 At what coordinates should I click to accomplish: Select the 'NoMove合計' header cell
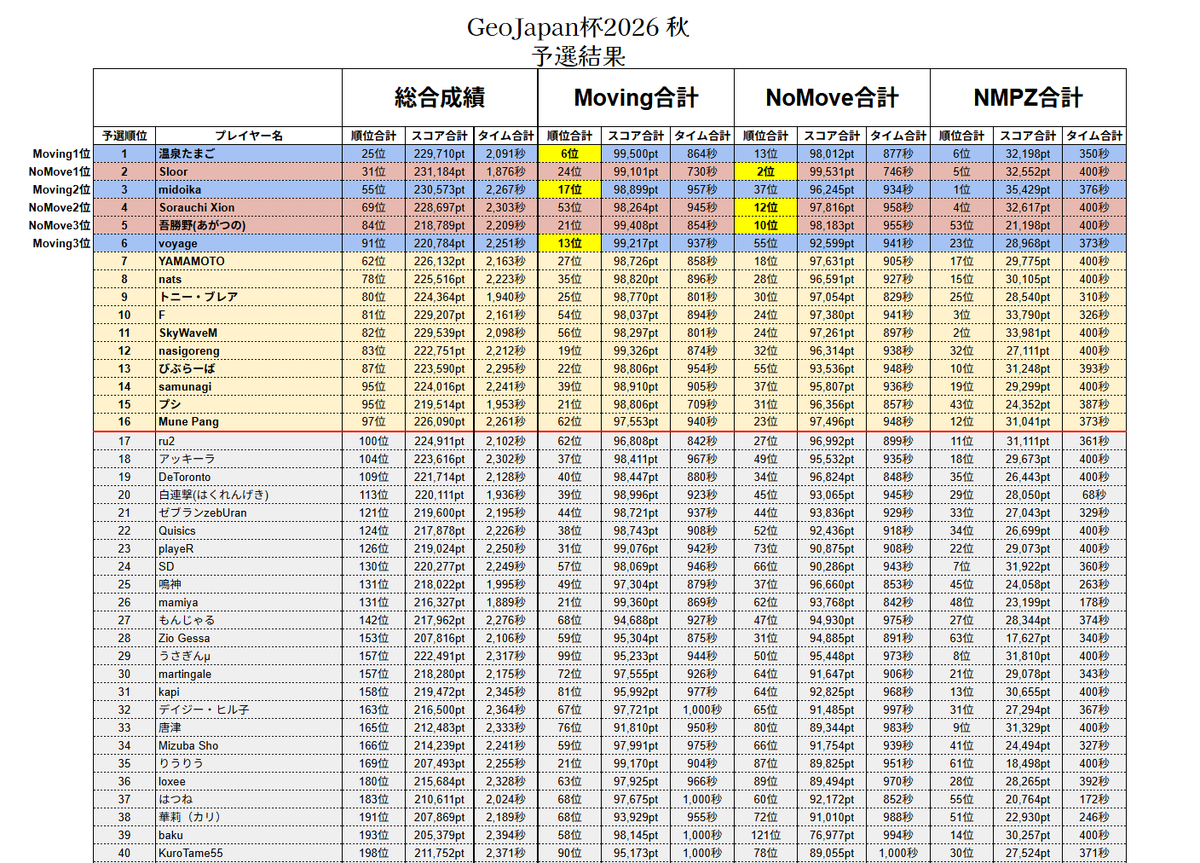pyautogui.click(x=832, y=98)
